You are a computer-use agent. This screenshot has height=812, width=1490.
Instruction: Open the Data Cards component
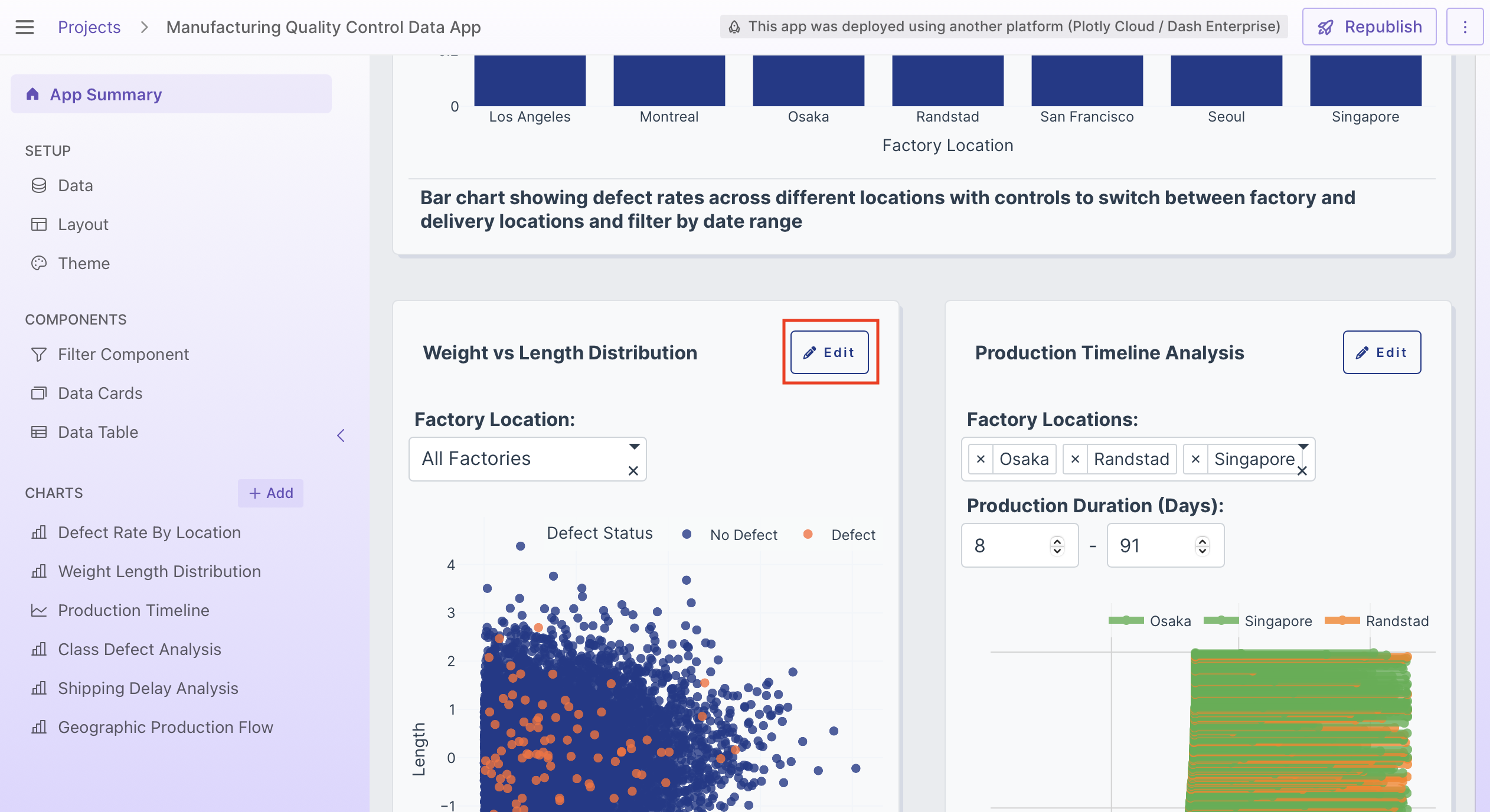click(x=100, y=393)
